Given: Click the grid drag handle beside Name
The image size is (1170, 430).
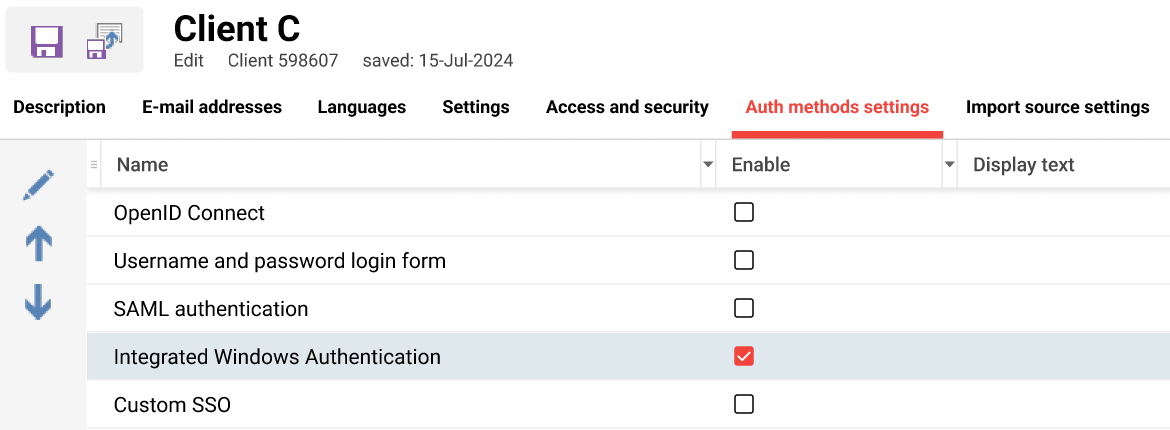Looking at the screenshot, I should (94, 165).
